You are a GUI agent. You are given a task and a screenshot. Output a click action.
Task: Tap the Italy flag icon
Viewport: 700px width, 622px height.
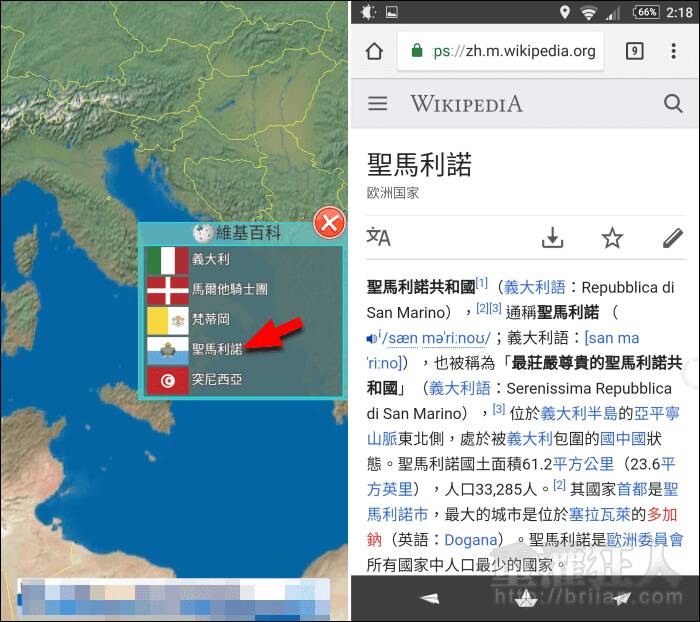168,260
